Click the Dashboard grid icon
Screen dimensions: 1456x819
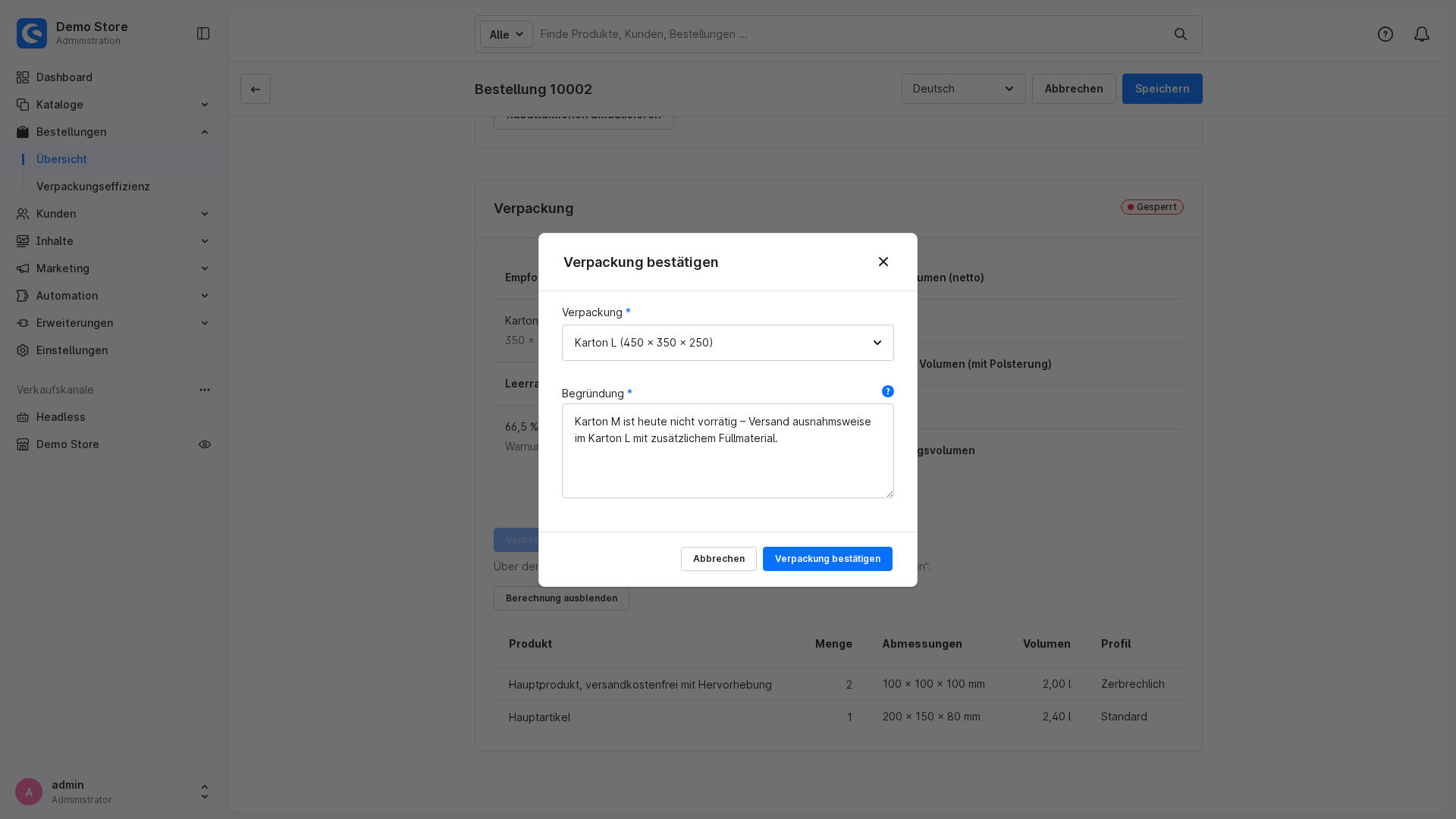tap(23, 77)
